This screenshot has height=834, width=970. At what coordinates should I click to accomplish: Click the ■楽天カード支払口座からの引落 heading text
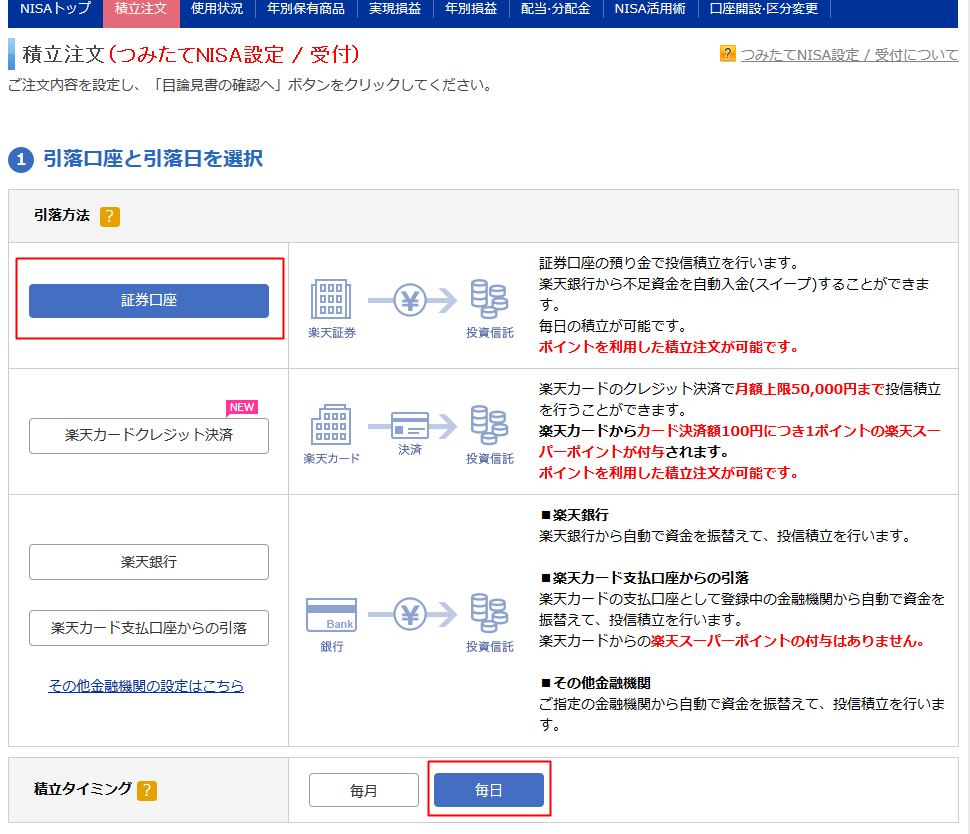(x=645, y=578)
